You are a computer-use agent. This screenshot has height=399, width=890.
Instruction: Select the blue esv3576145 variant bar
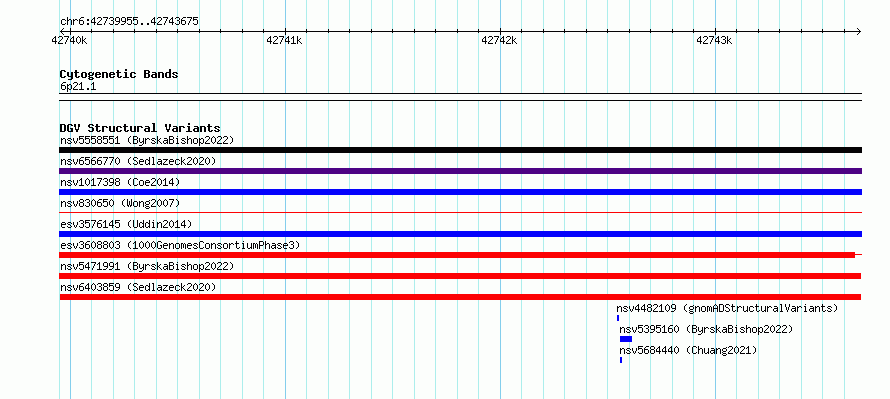click(460, 234)
